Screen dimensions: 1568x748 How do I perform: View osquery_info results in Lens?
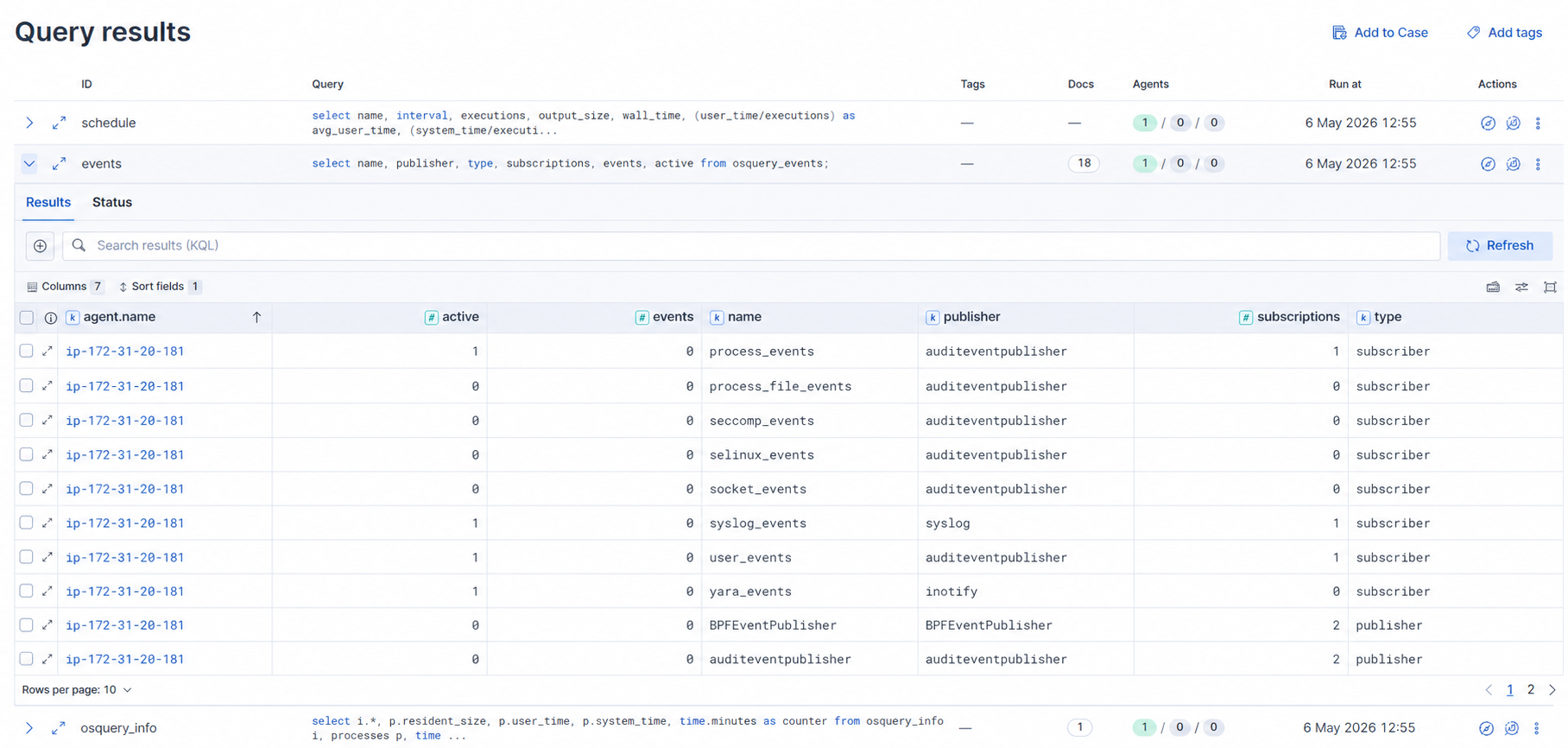pyautogui.click(x=1511, y=728)
